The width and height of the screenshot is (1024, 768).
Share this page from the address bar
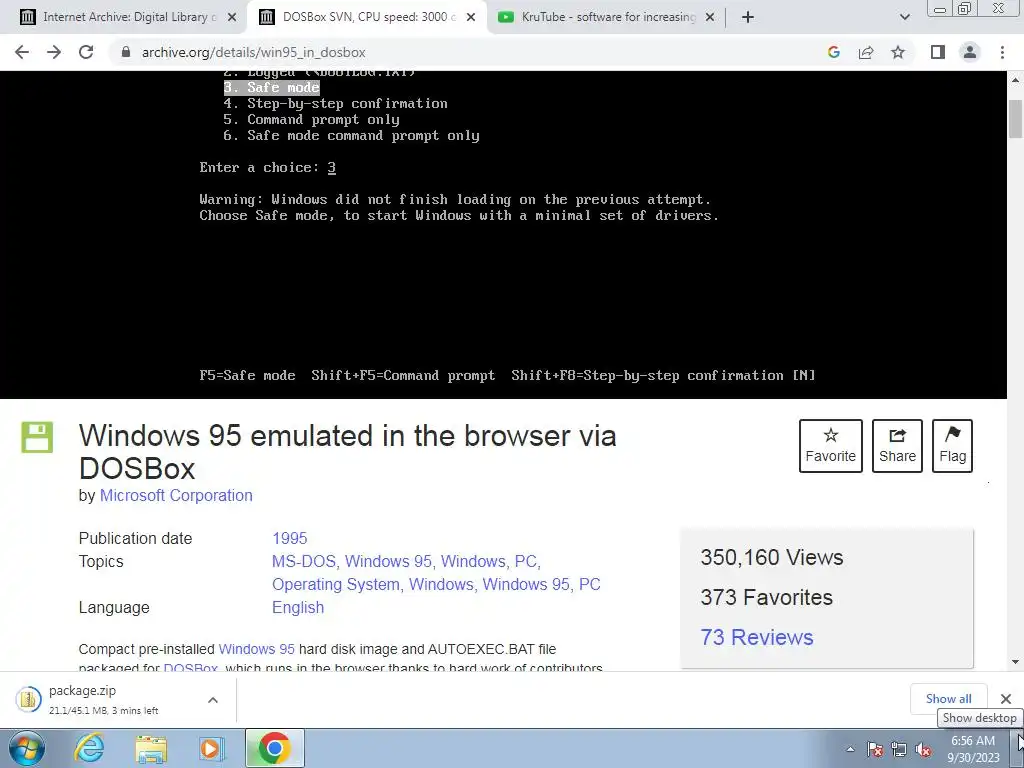coord(866,52)
